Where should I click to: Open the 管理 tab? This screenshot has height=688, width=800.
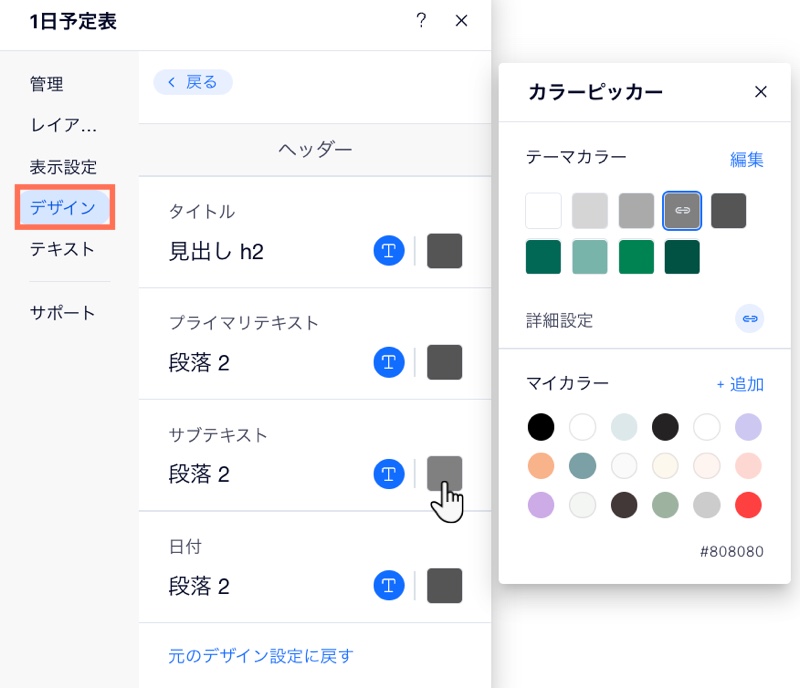point(46,84)
